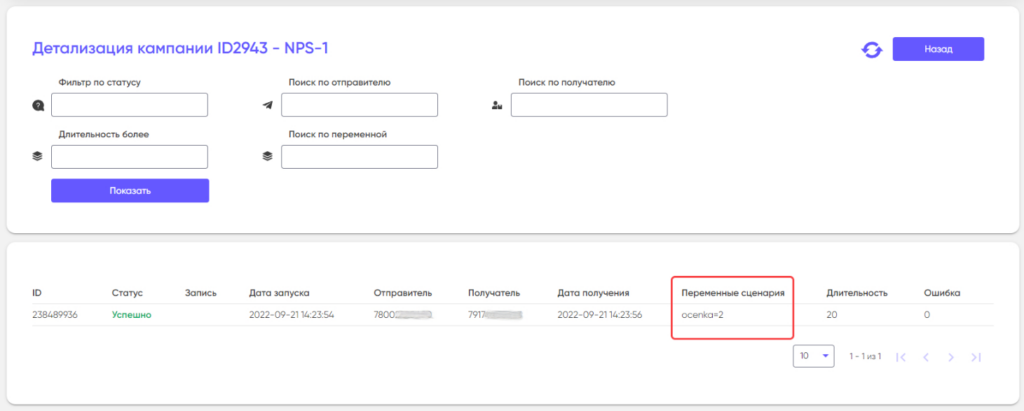Focus the Длительность более field
1024x411 pixels.
click(x=129, y=157)
